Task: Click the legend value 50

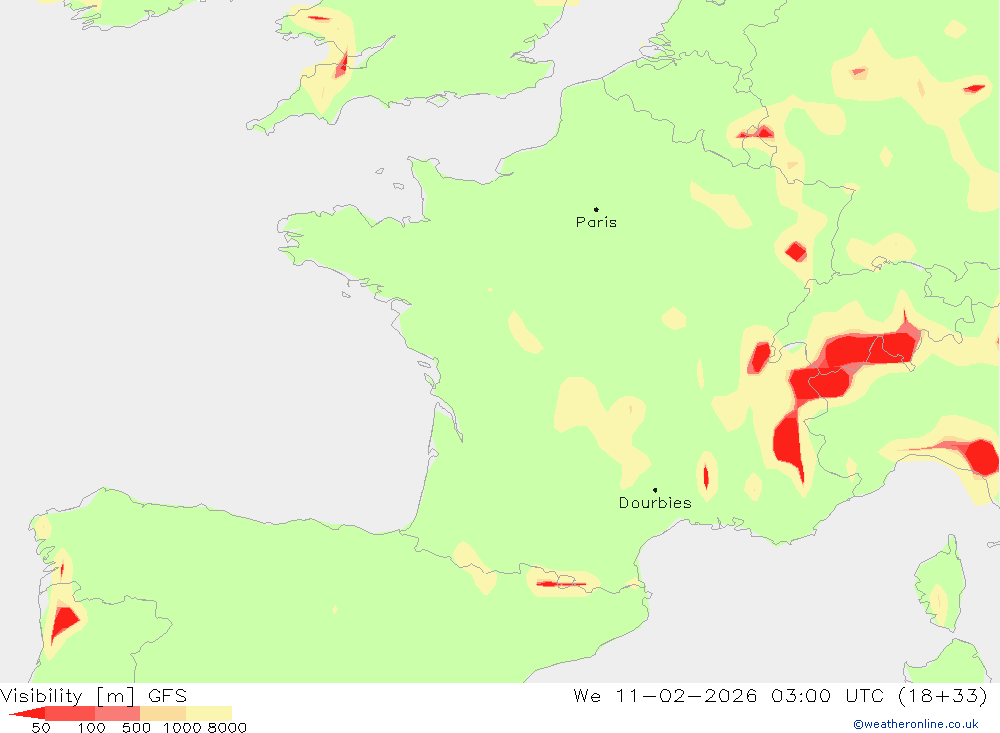Action: (41, 728)
